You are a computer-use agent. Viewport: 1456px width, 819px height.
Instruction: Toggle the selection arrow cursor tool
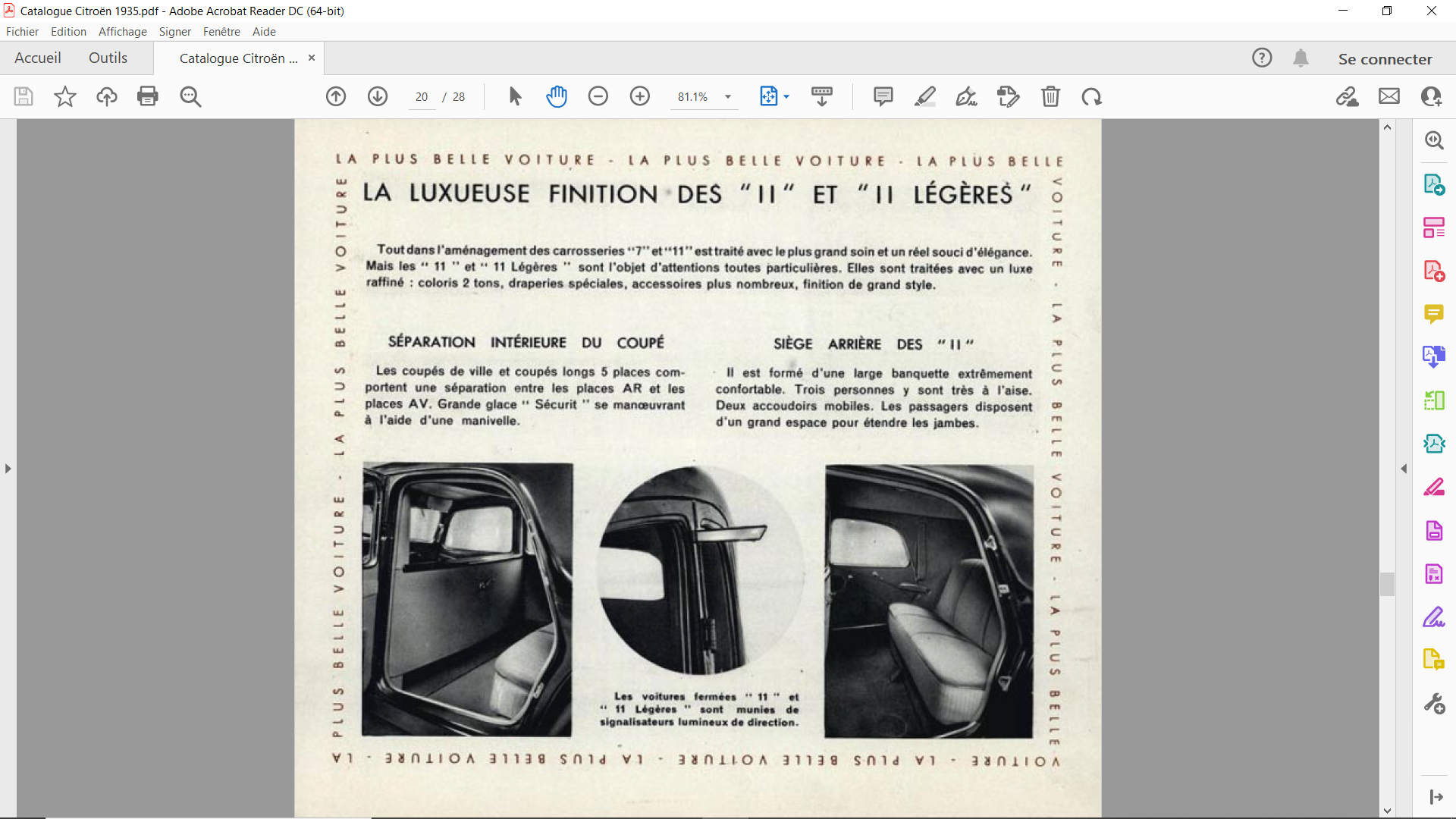[x=515, y=96]
